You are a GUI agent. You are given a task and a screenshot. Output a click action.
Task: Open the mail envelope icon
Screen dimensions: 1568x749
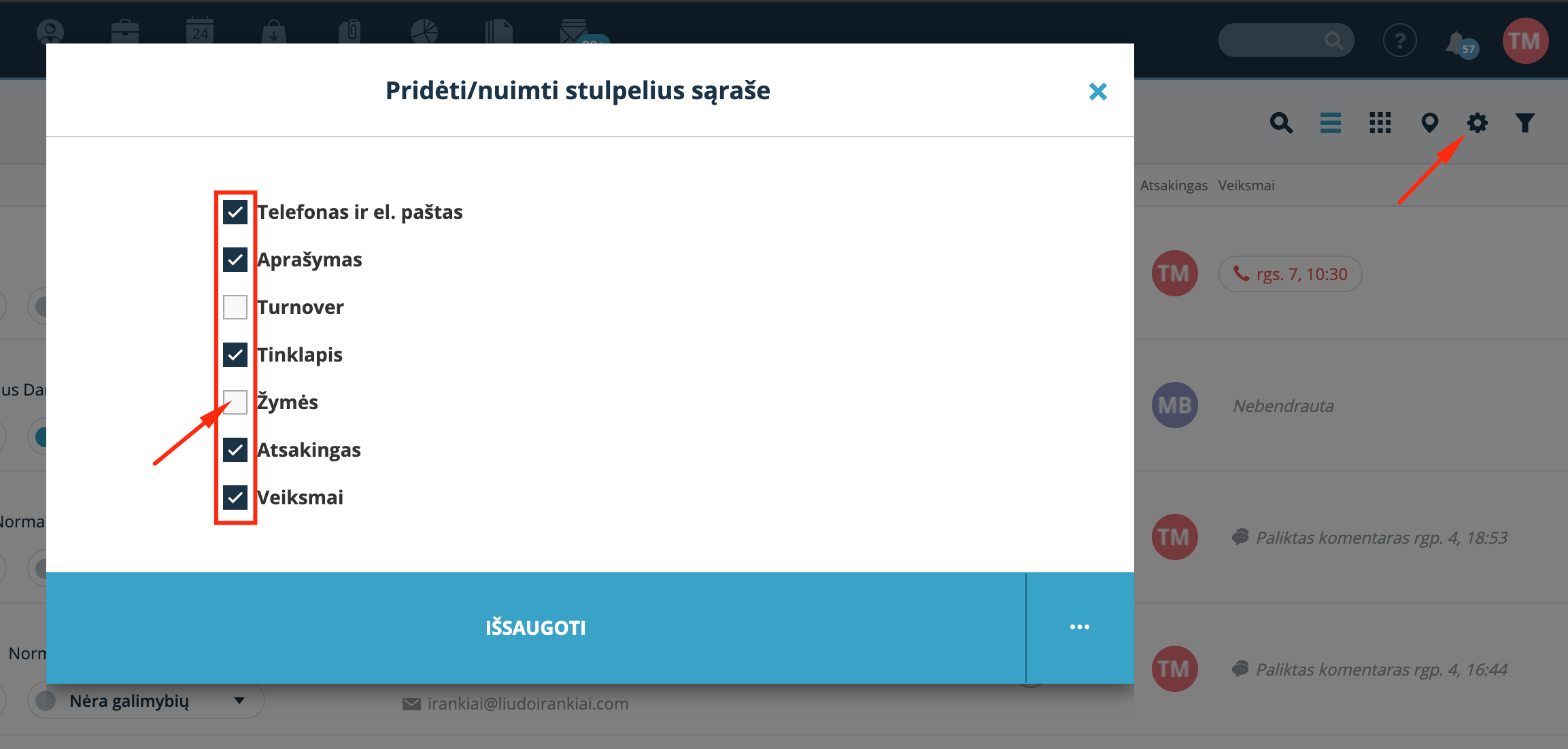coord(574,31)
